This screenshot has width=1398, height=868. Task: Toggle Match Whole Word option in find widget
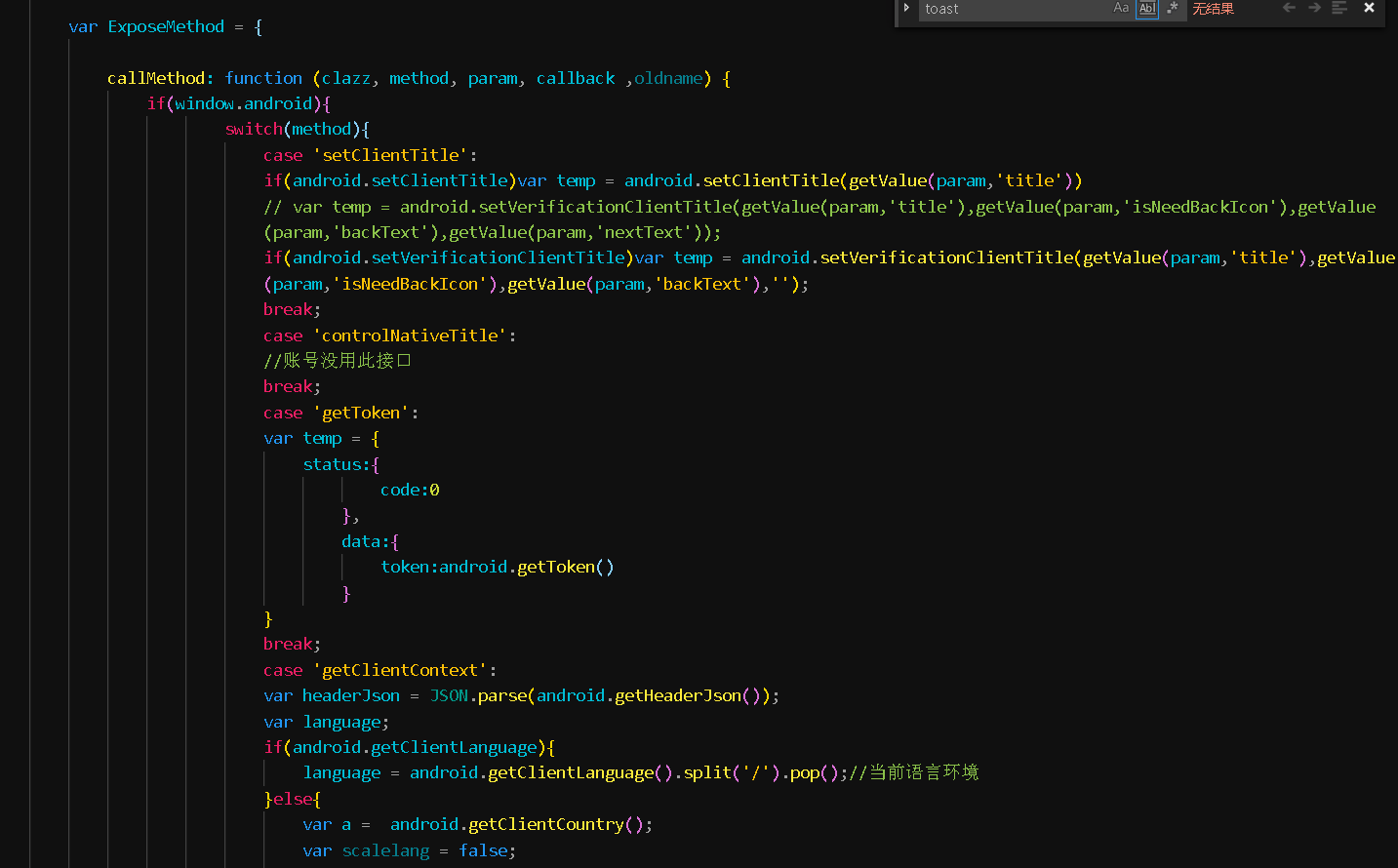point(1147,8)
